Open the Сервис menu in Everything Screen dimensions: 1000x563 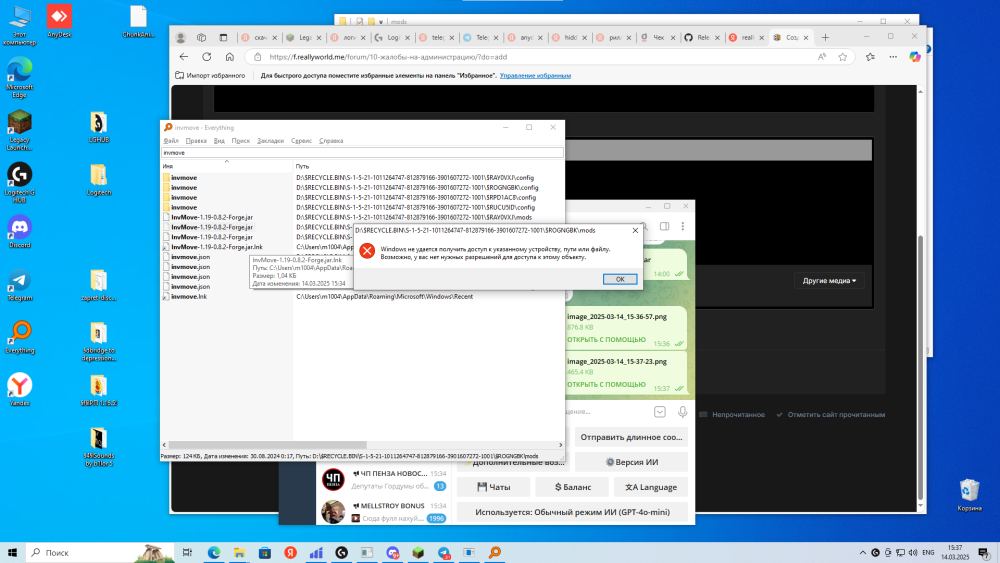tap(301, 141)
